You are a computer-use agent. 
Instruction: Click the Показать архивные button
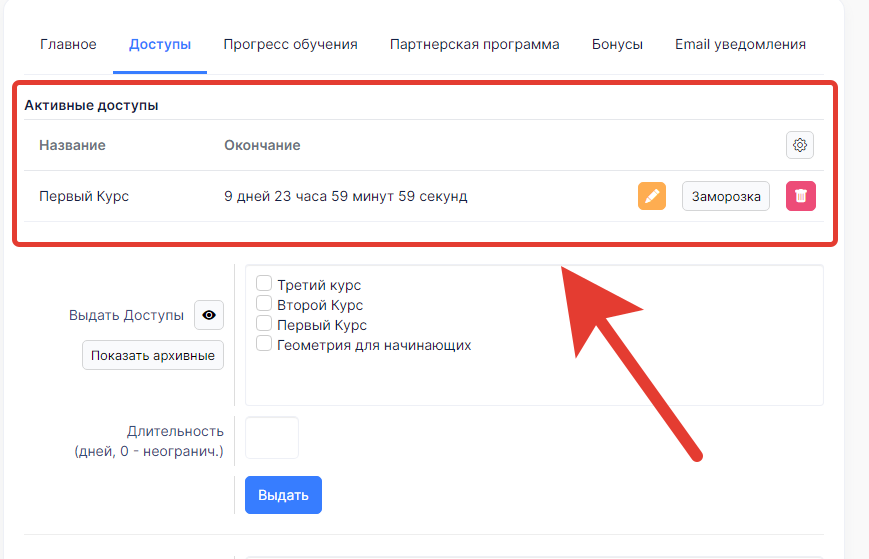click(x=153, y=355)
